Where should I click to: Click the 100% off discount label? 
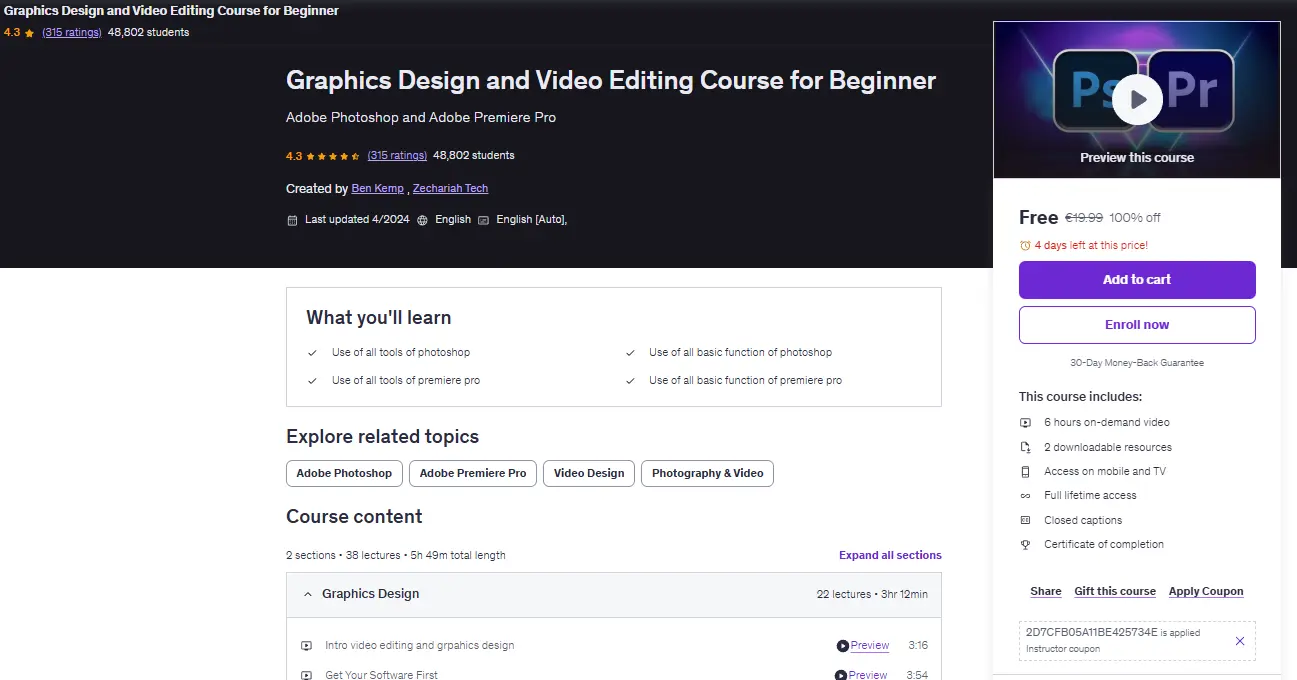click(x=1135, y=218)
